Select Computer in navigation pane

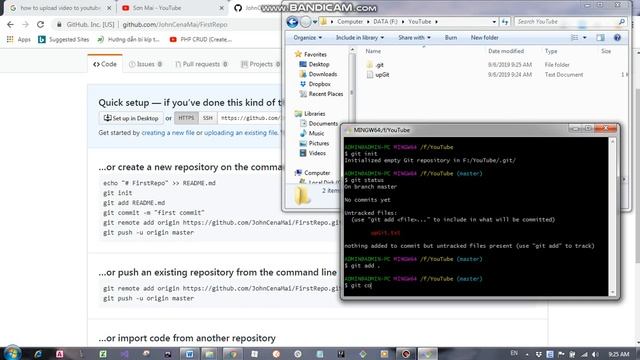coord(313,173)
